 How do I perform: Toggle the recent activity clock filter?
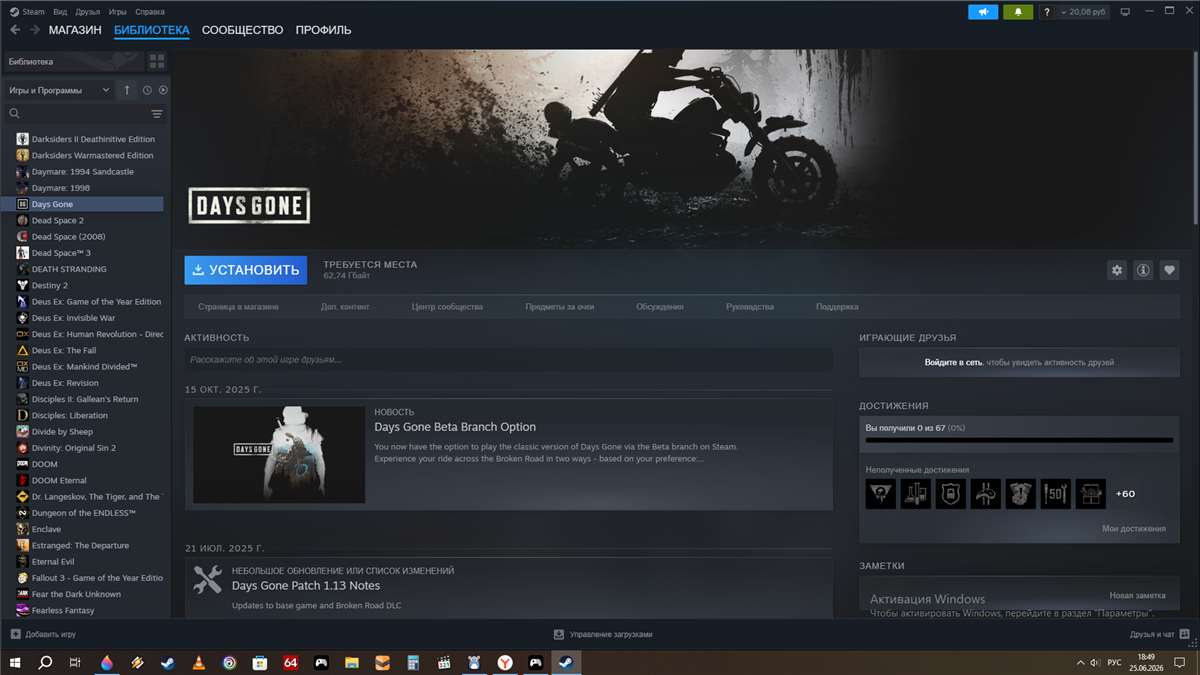(147, 90)
